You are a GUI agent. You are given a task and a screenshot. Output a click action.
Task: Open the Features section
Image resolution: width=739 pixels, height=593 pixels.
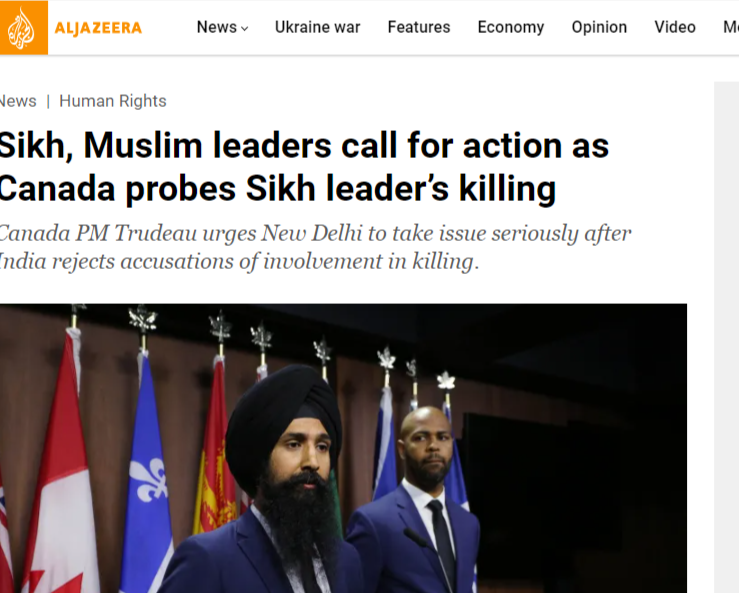tap(419, 27)
